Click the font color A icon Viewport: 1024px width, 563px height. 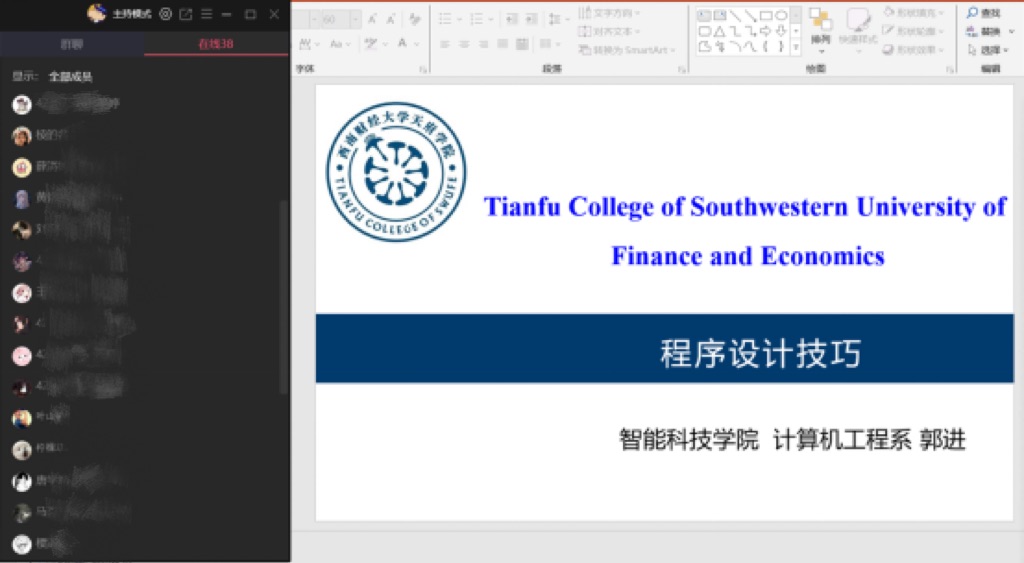click(402, 43)
